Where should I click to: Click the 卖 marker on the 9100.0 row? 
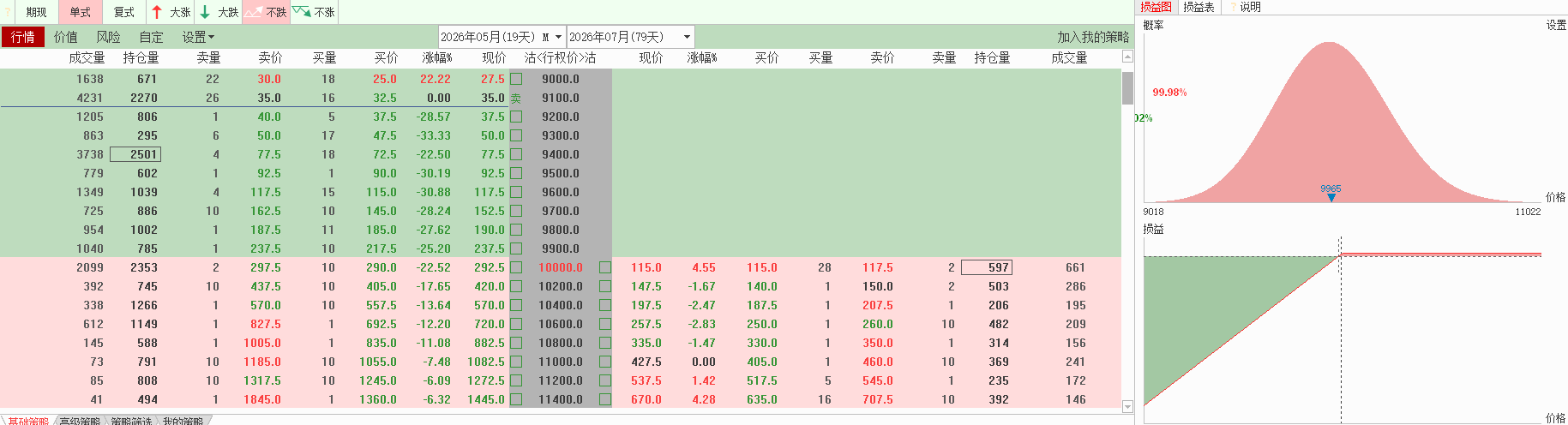coord(516,99)
